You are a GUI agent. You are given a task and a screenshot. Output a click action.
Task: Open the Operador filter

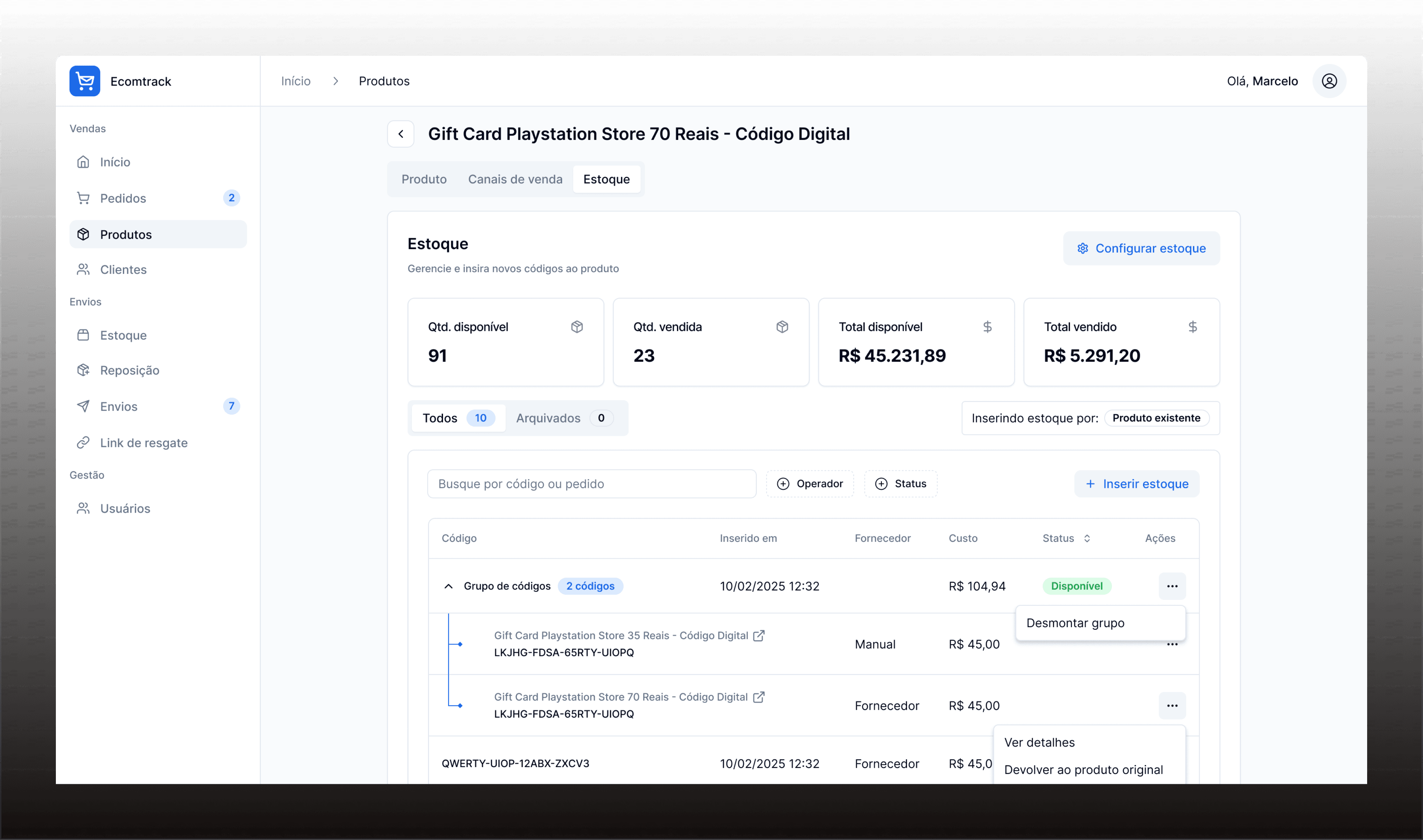[809, 484]
